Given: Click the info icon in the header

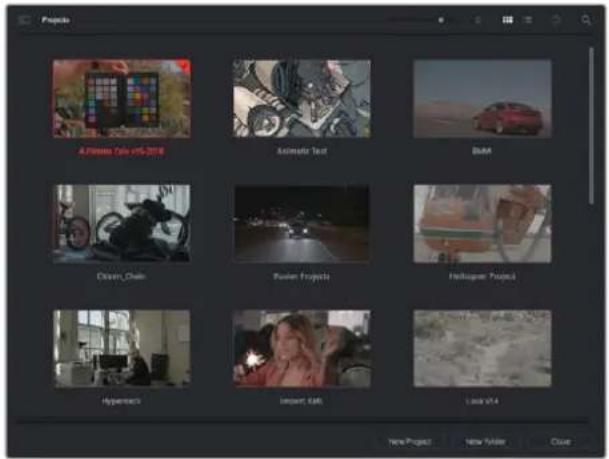Looking at the screenshot, I should click(x=478, y=20).
